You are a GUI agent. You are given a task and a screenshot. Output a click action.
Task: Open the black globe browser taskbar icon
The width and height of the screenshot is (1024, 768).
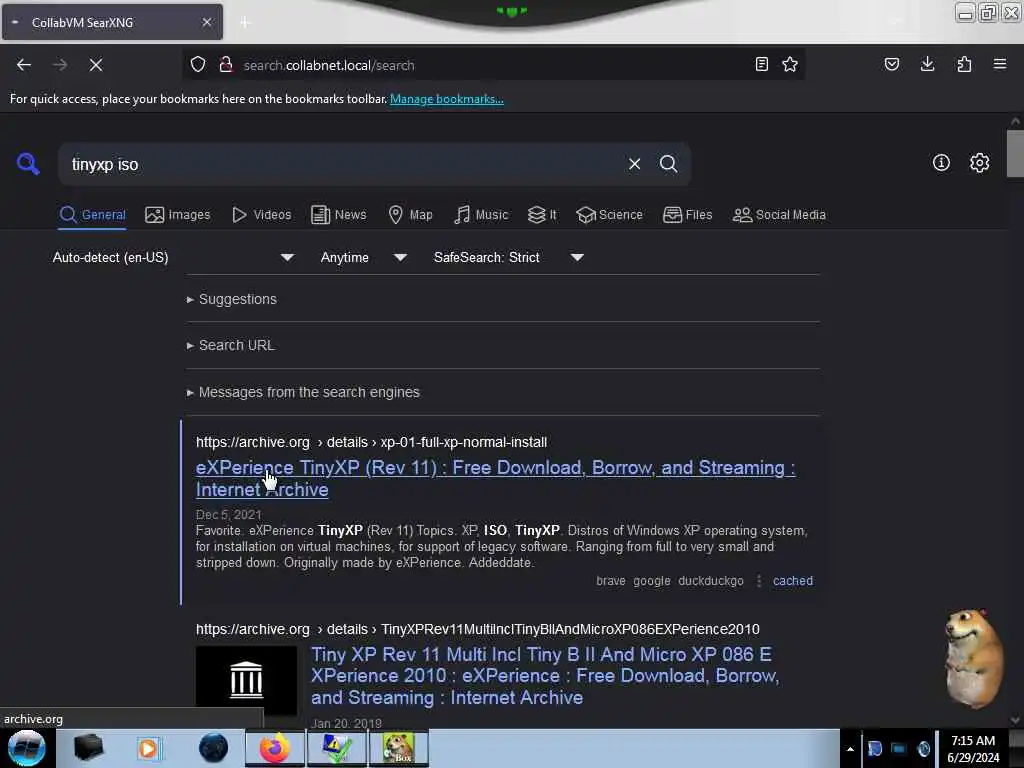pos(214,748)
